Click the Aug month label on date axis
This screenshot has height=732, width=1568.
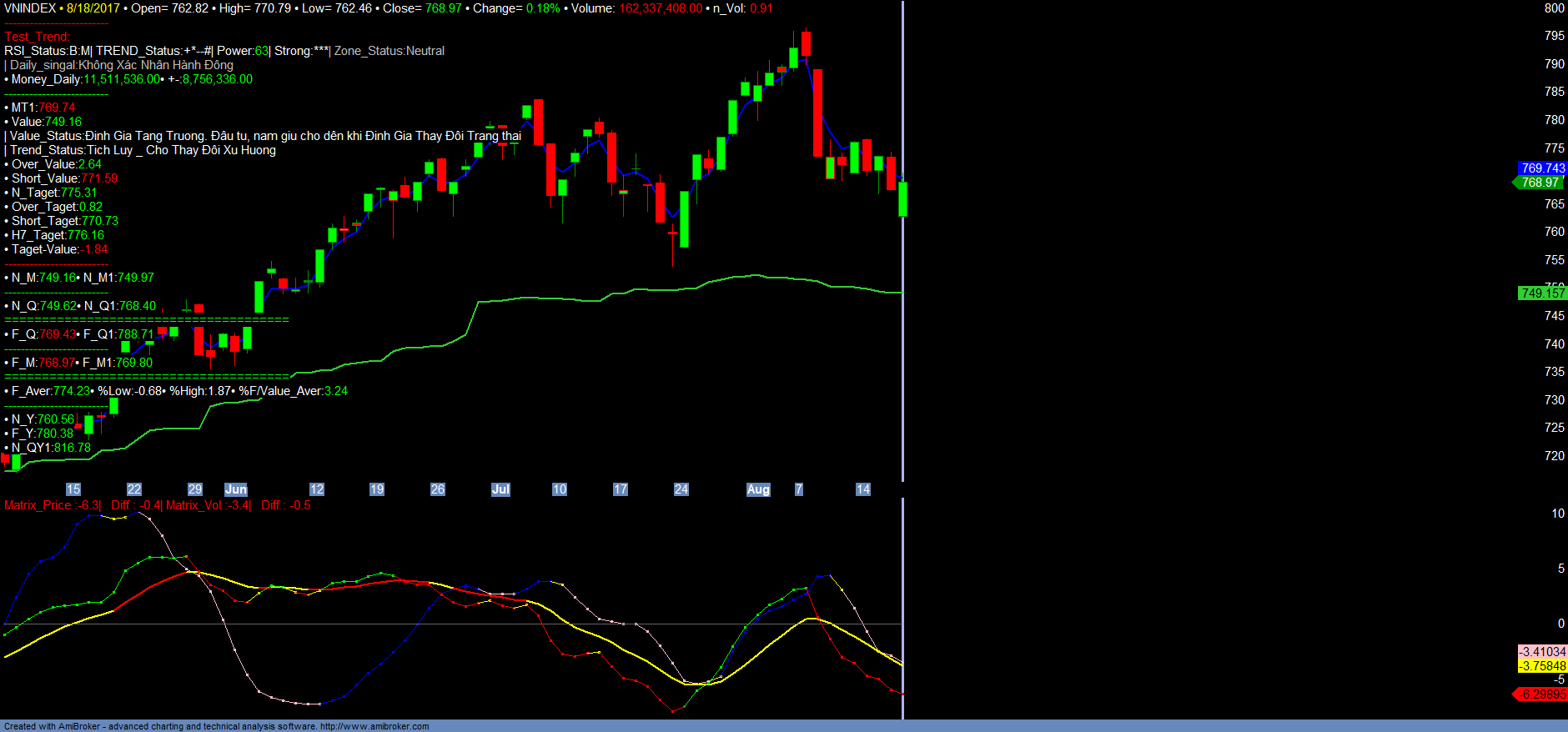click(x=758, y=489)
